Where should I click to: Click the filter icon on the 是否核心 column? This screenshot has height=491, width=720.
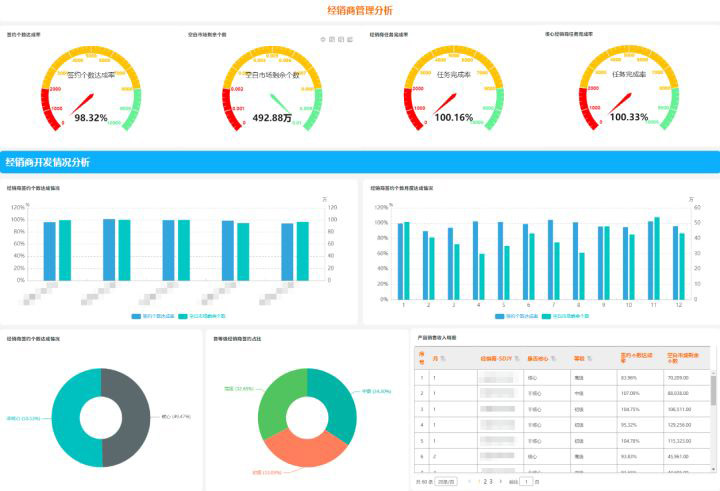pyautogui.click(x=553, y=358)
